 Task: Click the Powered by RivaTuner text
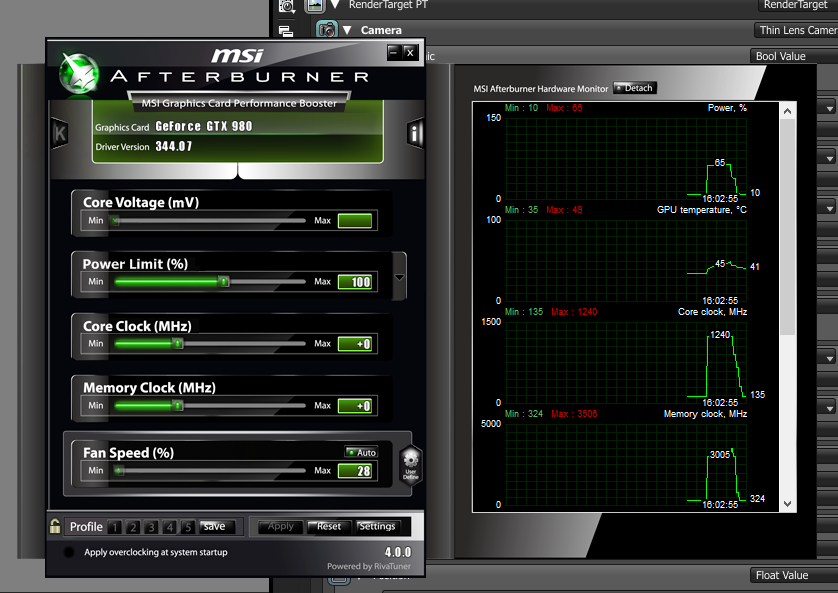point(369,566)
